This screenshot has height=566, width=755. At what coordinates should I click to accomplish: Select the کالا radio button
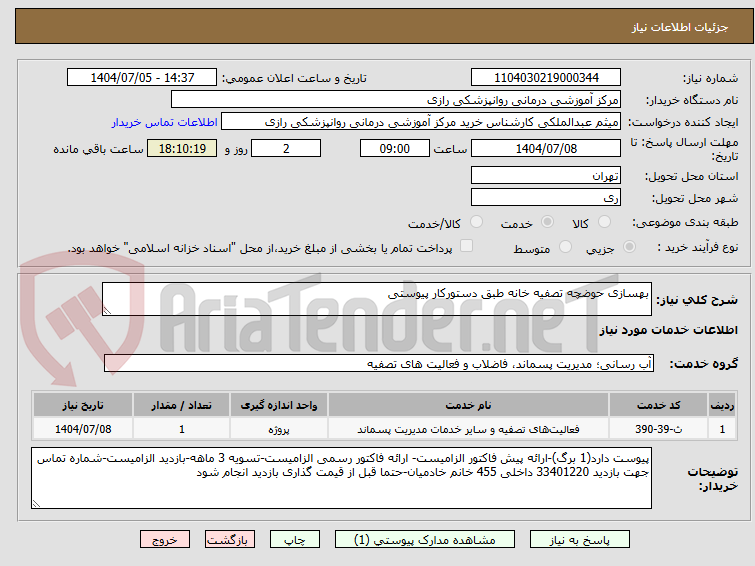tap(604, 222)
